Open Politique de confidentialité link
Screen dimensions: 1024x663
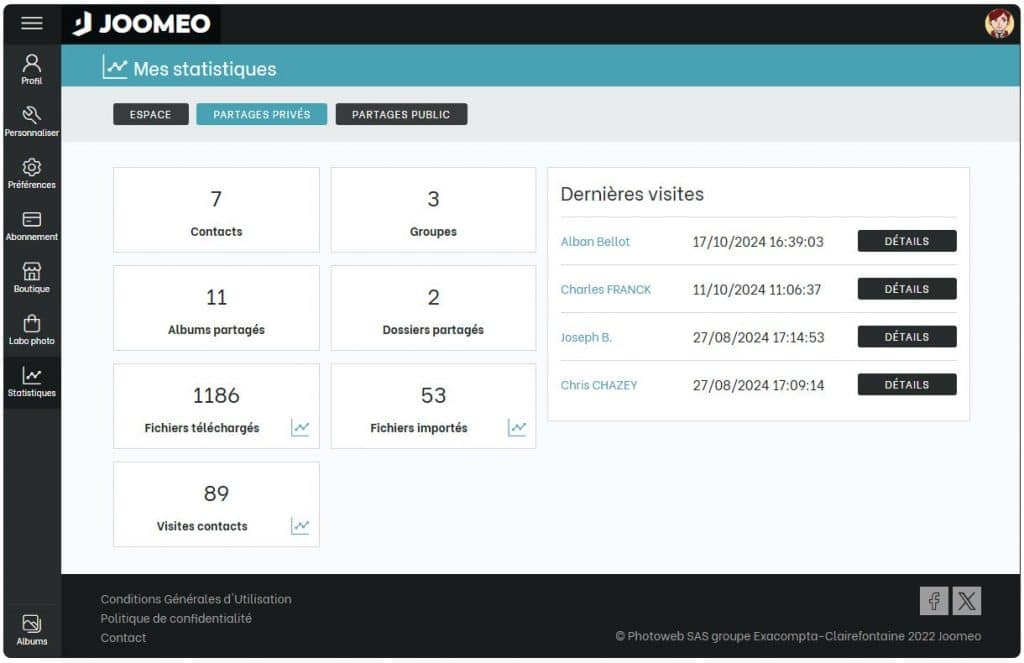pyautogui.click(x=176, y=618)
